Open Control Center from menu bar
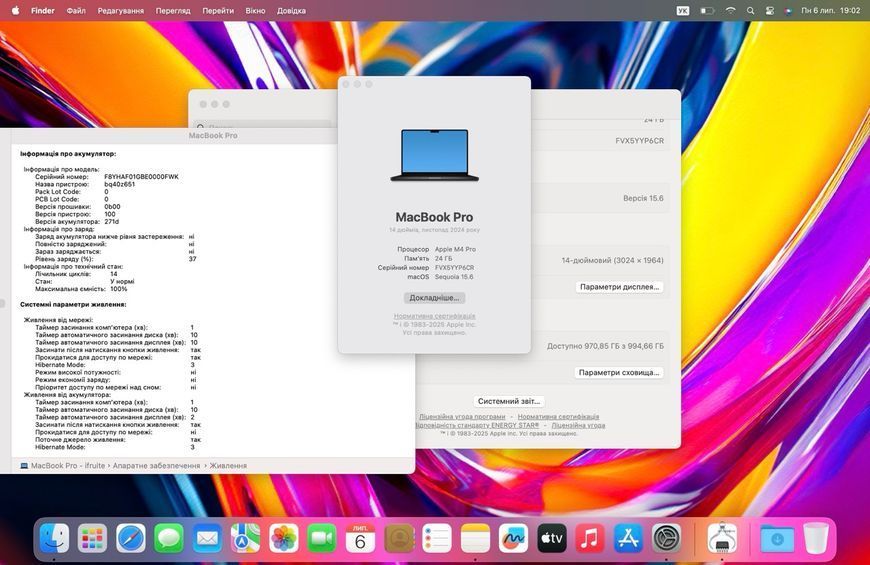This screenshot has width=870, height=565. tap(770, 10)
